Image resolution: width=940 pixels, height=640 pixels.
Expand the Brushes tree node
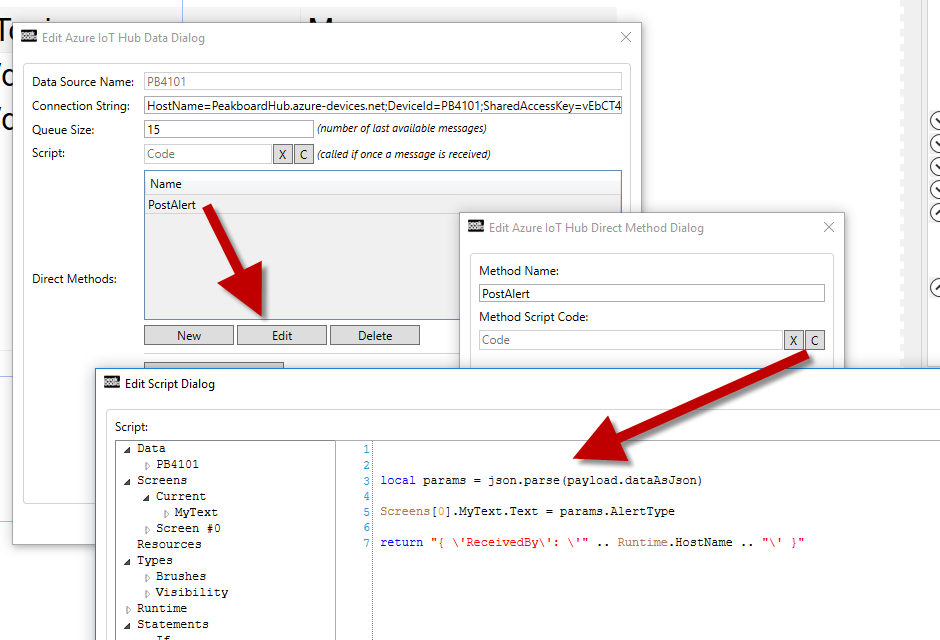147,577
